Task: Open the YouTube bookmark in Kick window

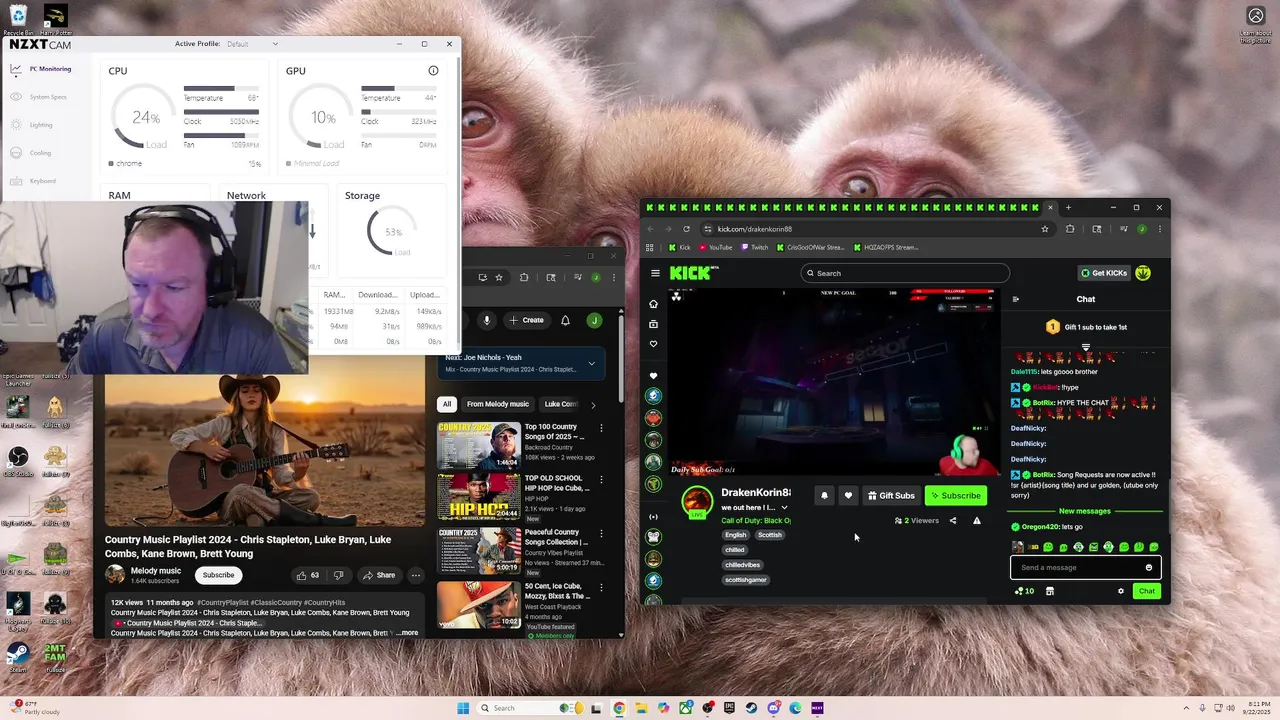Action: [x=716, y=247]
